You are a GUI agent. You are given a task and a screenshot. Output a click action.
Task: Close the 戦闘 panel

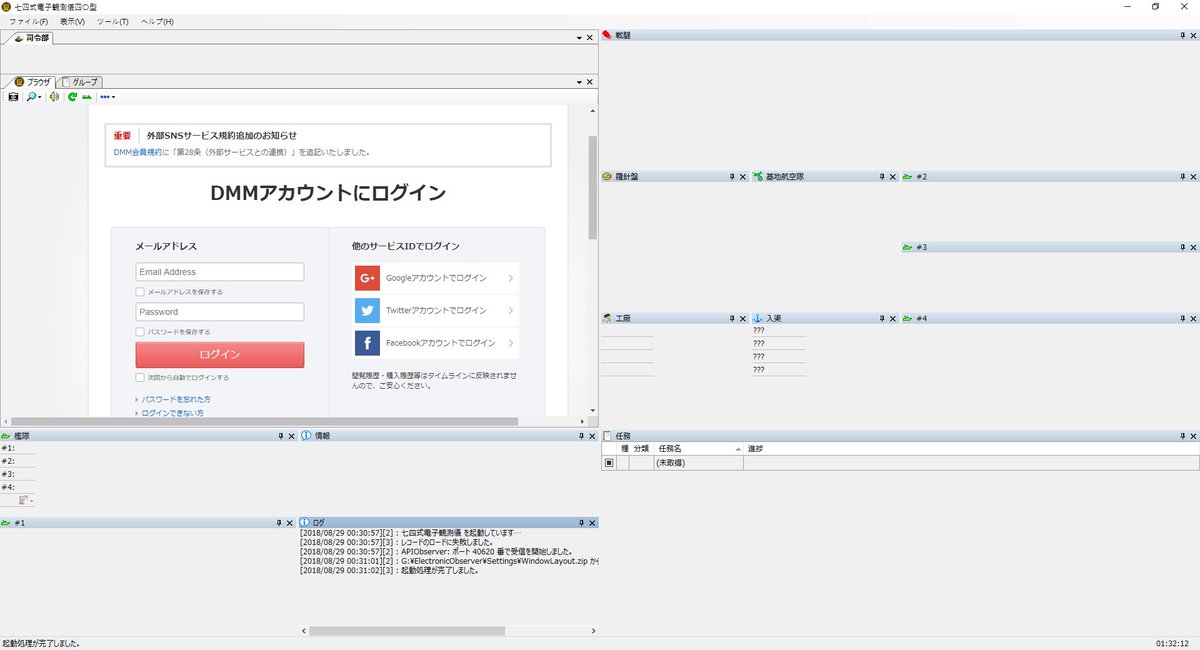point(1193,36)
